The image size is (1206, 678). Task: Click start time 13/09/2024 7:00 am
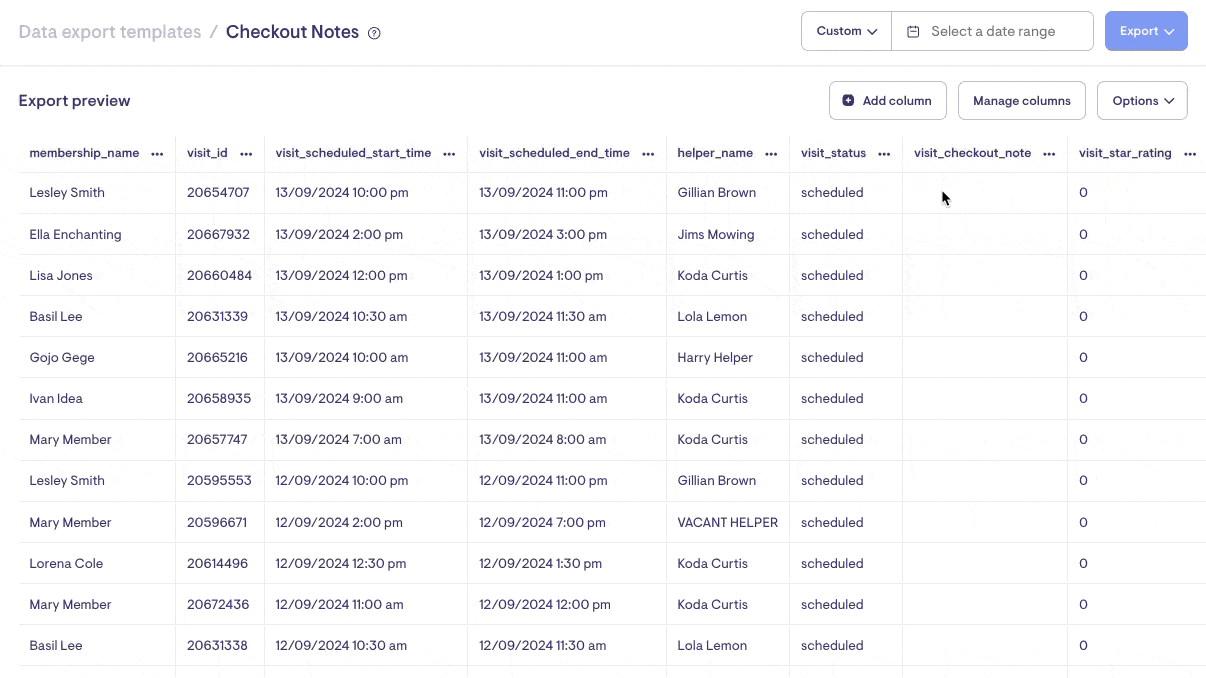[338, 439]
